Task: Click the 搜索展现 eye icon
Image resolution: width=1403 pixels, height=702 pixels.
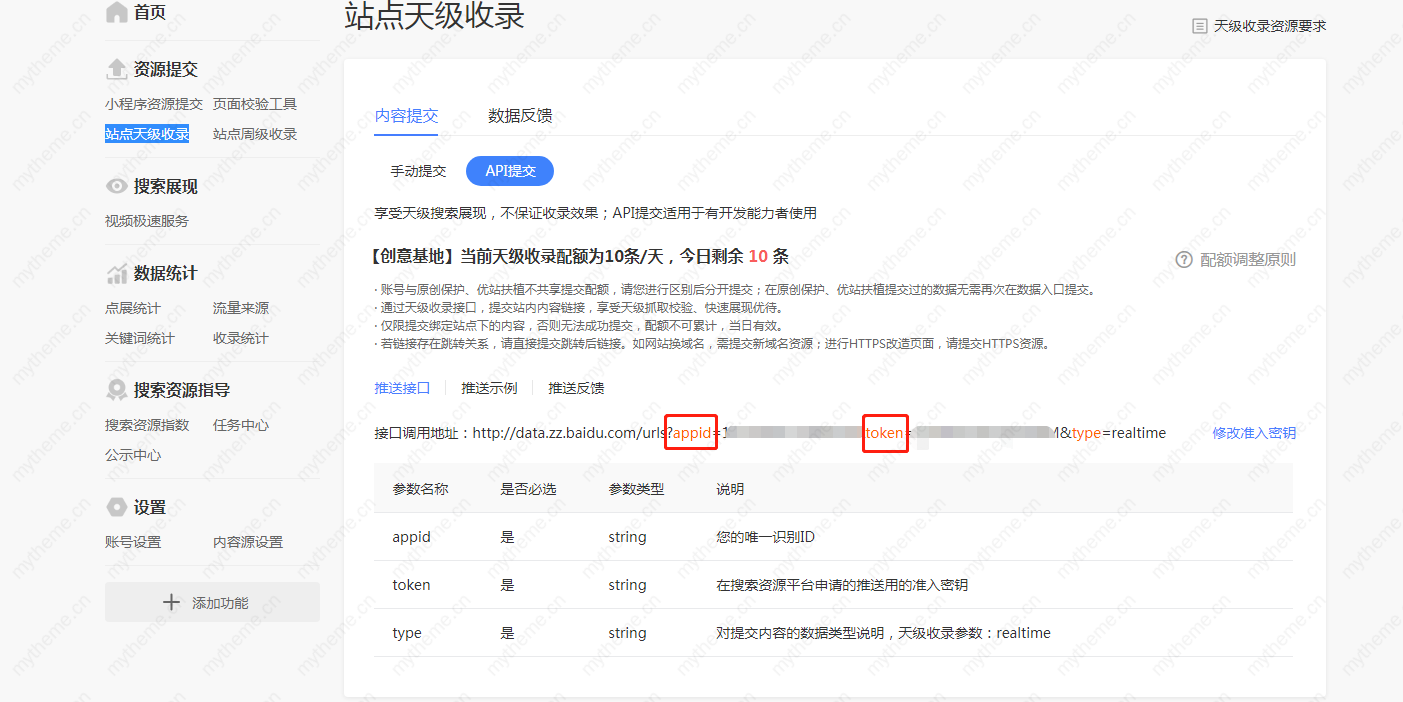Action: 115,184
